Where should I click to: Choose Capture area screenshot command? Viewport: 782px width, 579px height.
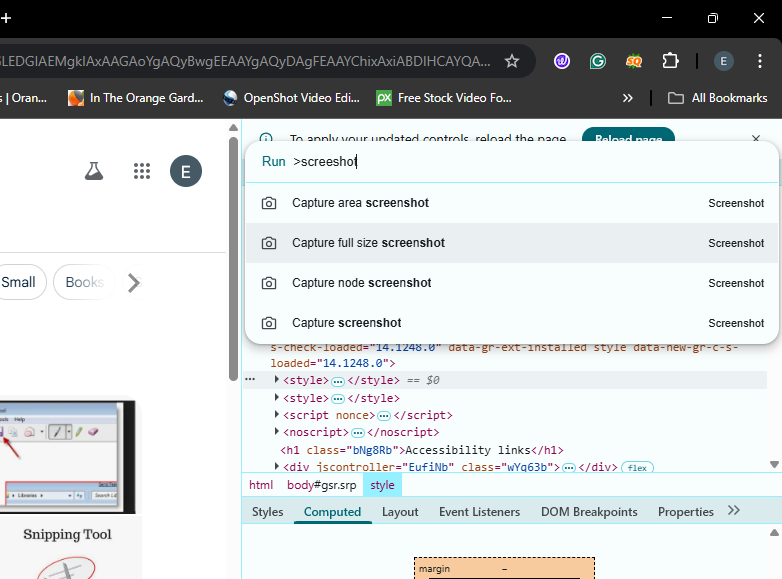[512, 203]
